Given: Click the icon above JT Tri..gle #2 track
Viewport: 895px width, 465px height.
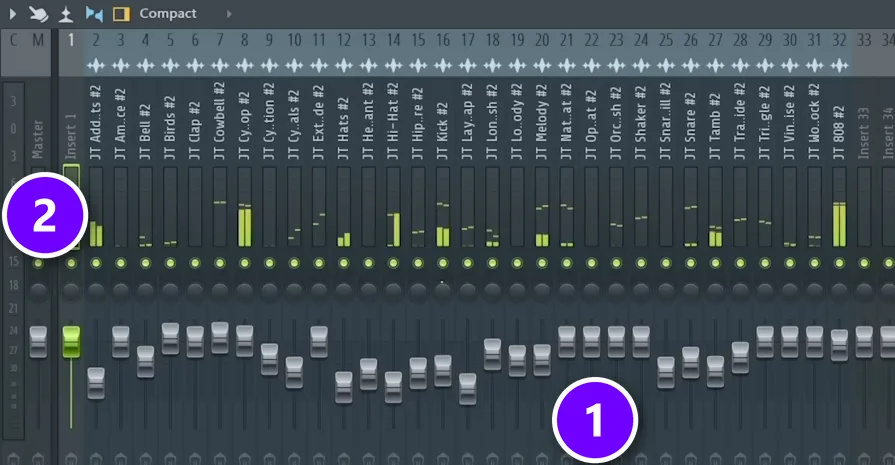Looking at the screenshot, I should (x=765, y=66).
